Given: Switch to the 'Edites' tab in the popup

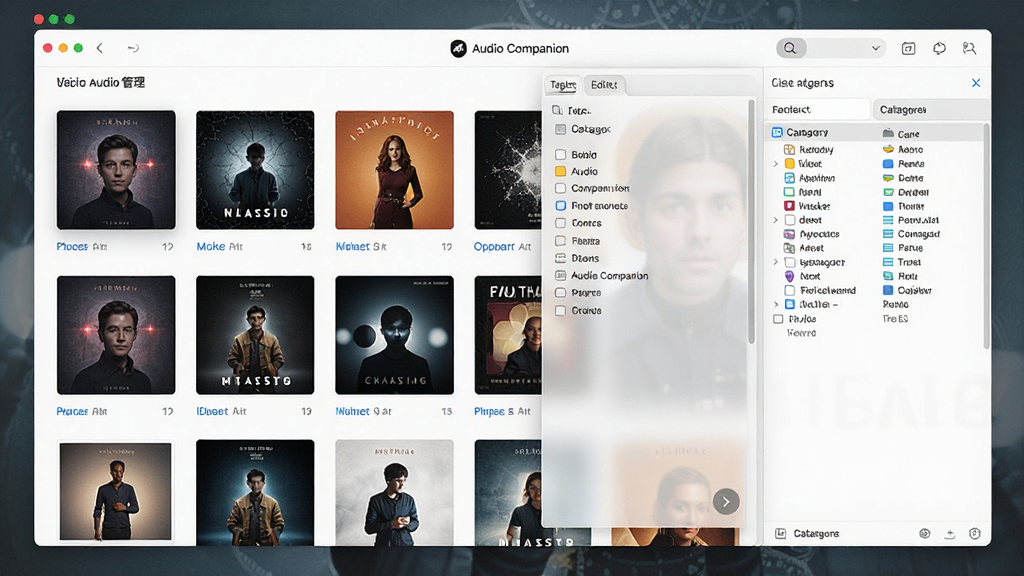Looking at the screenshot, I should pyautogui.click(x=604, y=85).
